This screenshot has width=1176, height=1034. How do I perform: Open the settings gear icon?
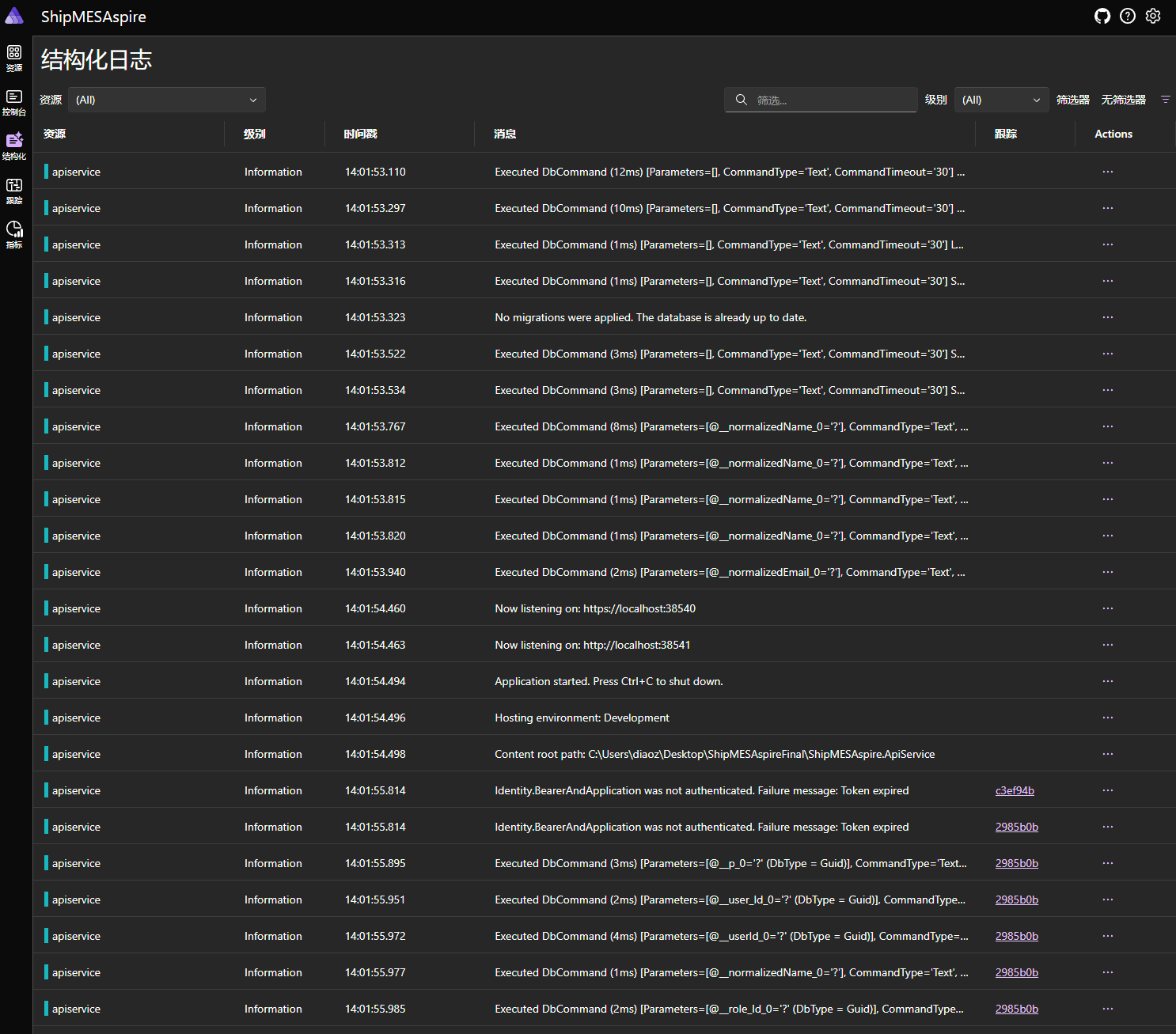1153,17
